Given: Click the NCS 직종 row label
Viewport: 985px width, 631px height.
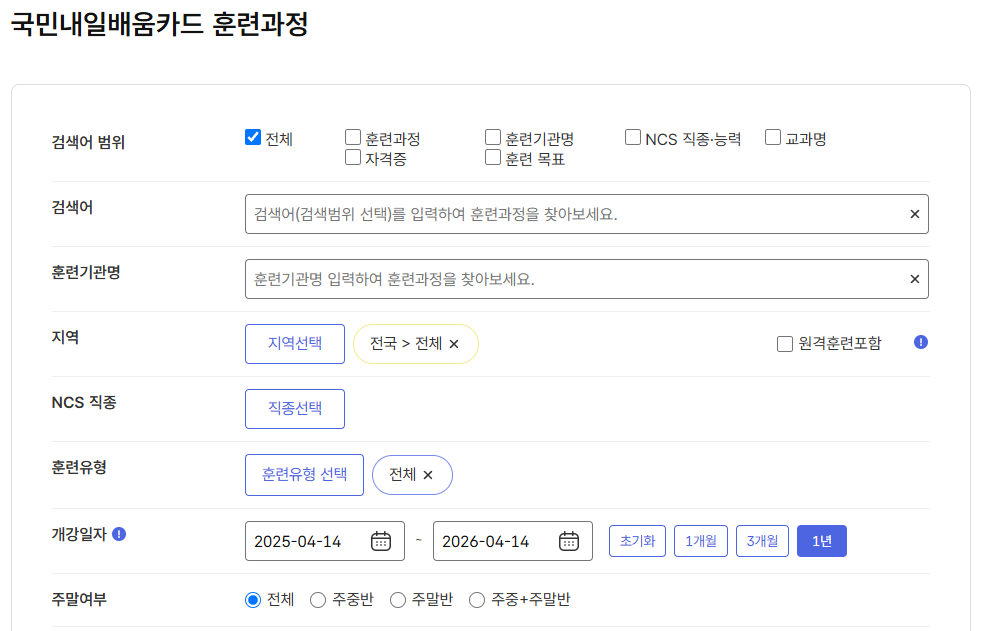Looking at the screenshot, I should click(84, 402).
